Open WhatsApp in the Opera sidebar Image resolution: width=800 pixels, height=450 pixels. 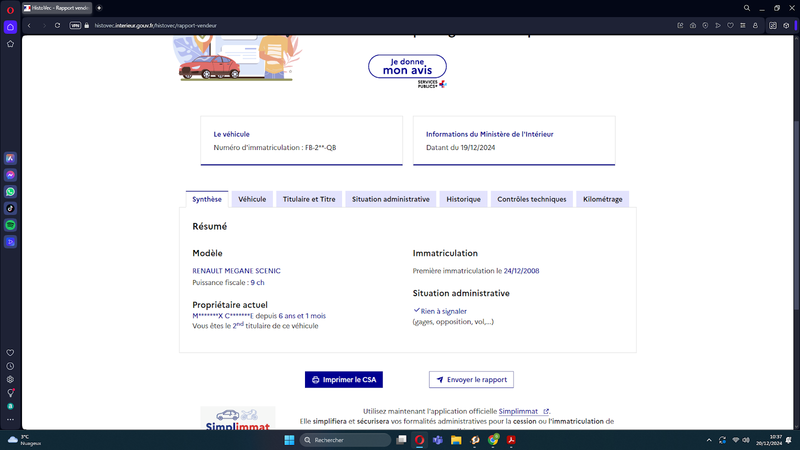point(10,192)
